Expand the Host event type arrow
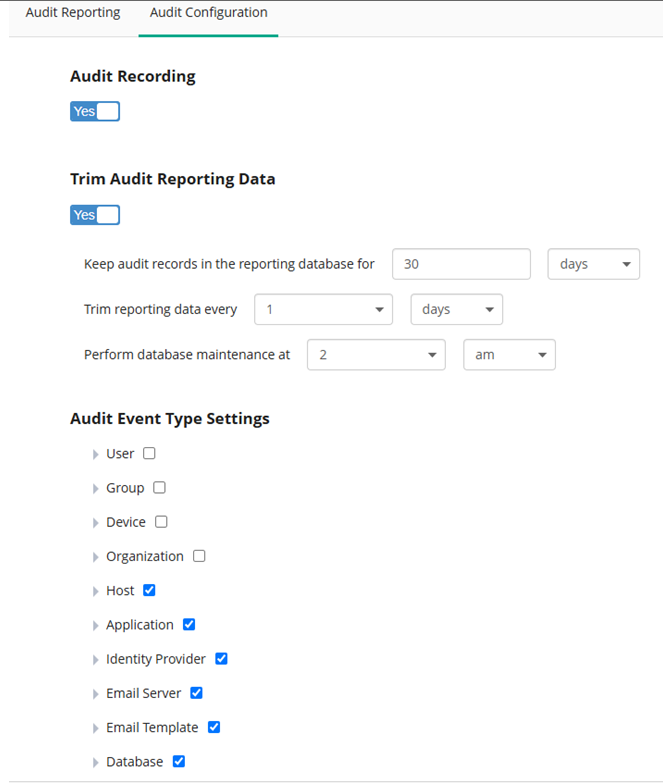Viewport: 663px width, 783px height. (95, 591)
